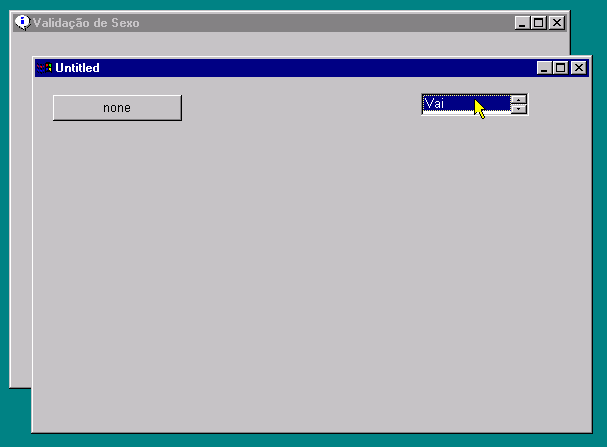
Task: Click the down arrow beside the Vai list
Action: pos(518,109)
